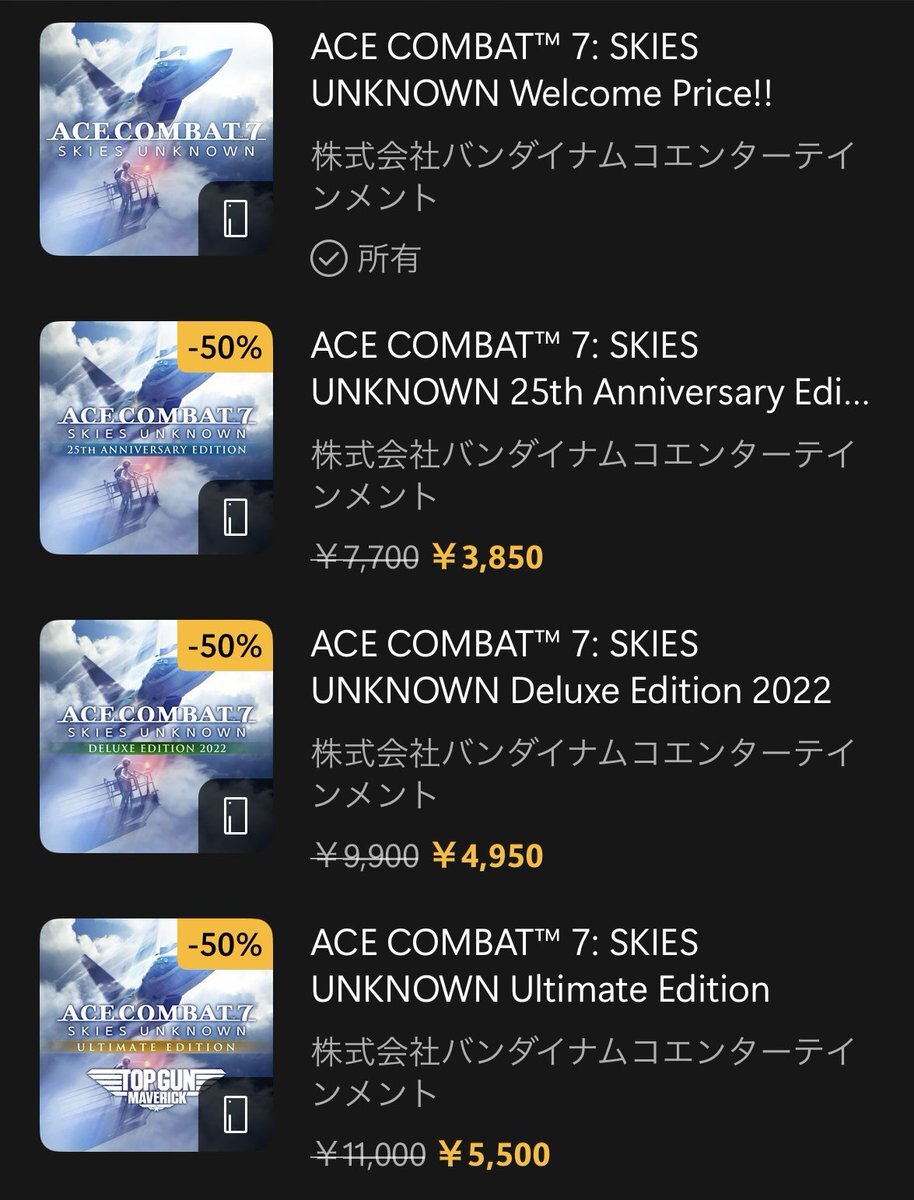Open the Deluxe Edition 2022 title link
914x1200 pixels.
tap(571, 666)
